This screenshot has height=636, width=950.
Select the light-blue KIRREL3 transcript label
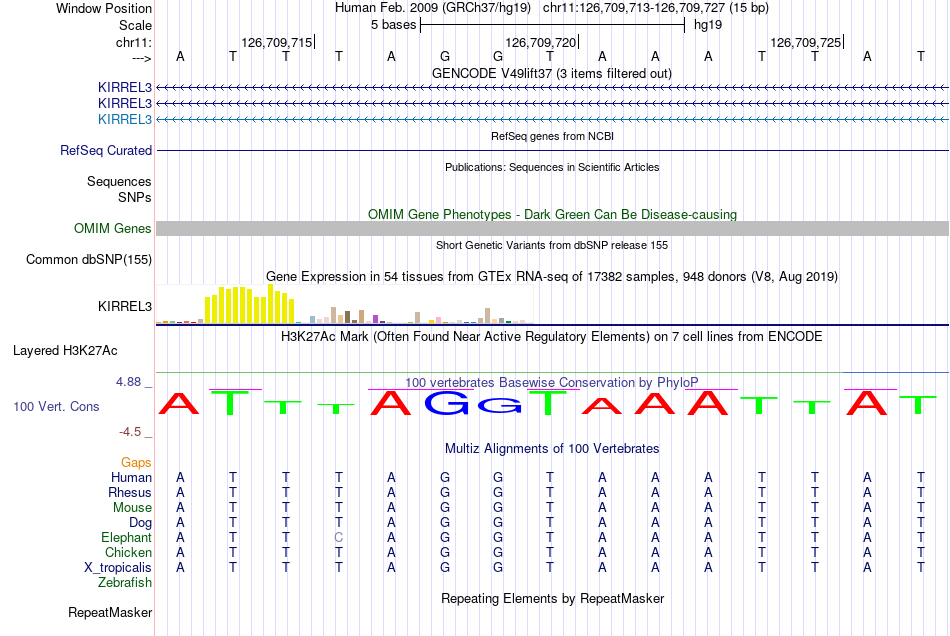(x=125, y=119)
